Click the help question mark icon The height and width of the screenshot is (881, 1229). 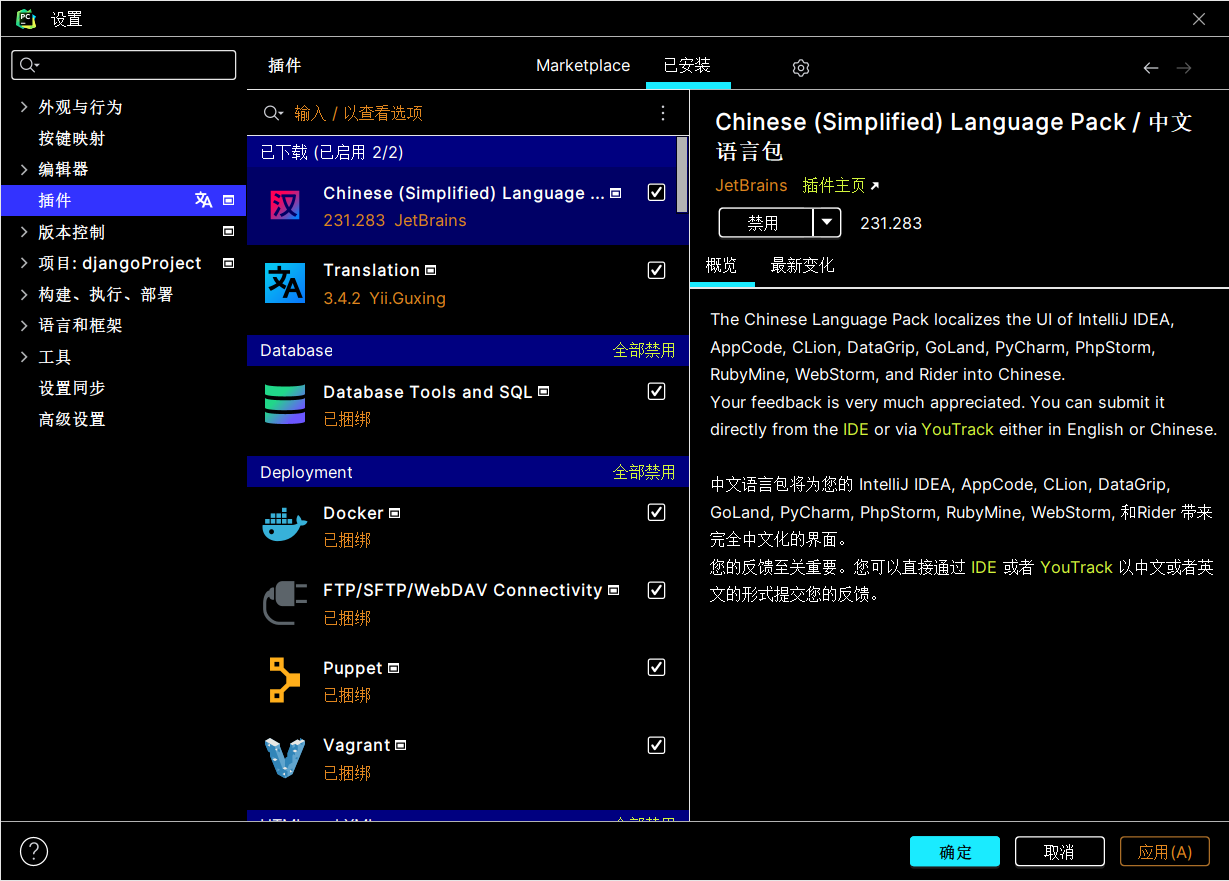click(34, 852)
